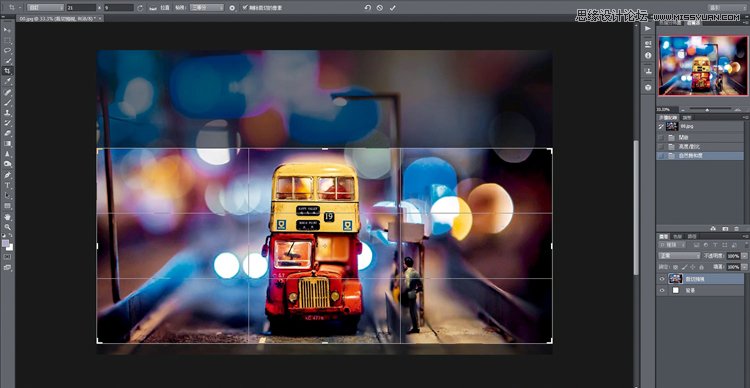The height and width of the screenshot is (388, 750).
Task: Reset the crop box settings
Action: 367,8
